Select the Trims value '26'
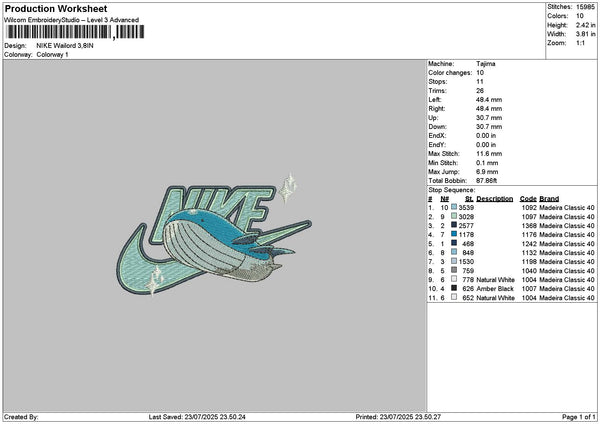The image size is (600, 424). (480, 91)
